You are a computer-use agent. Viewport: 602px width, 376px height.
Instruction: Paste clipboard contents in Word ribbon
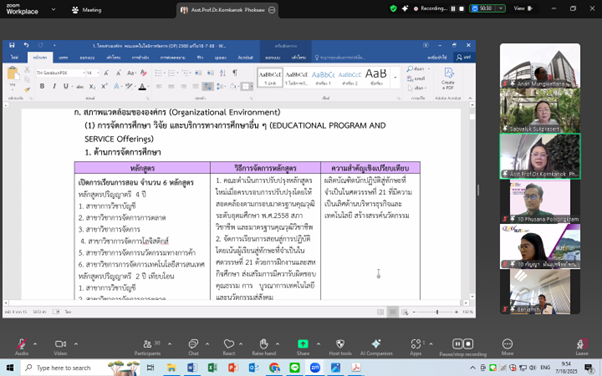[x=13, y=76]
